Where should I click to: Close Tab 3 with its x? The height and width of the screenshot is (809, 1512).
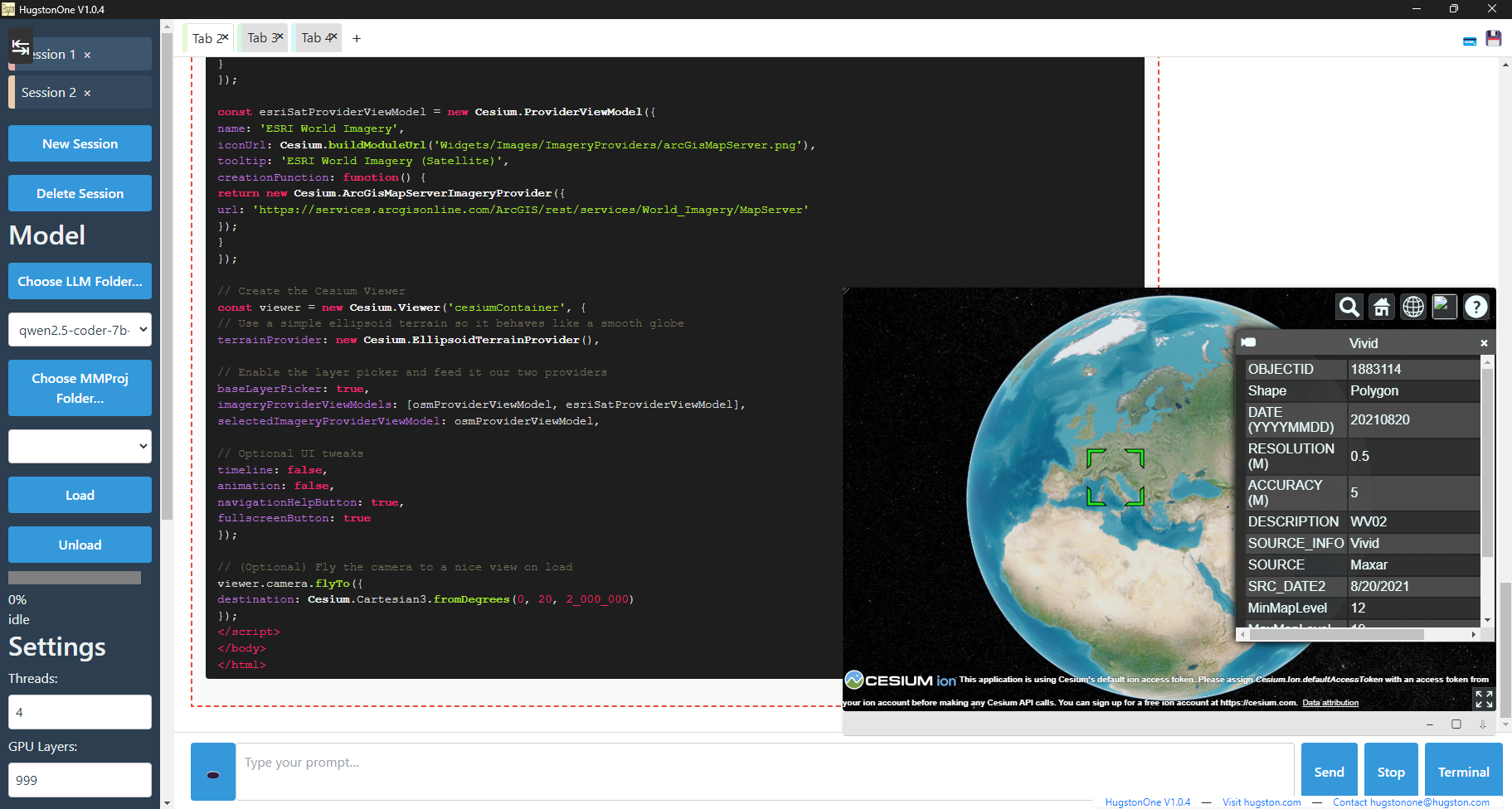click(280, 36)
